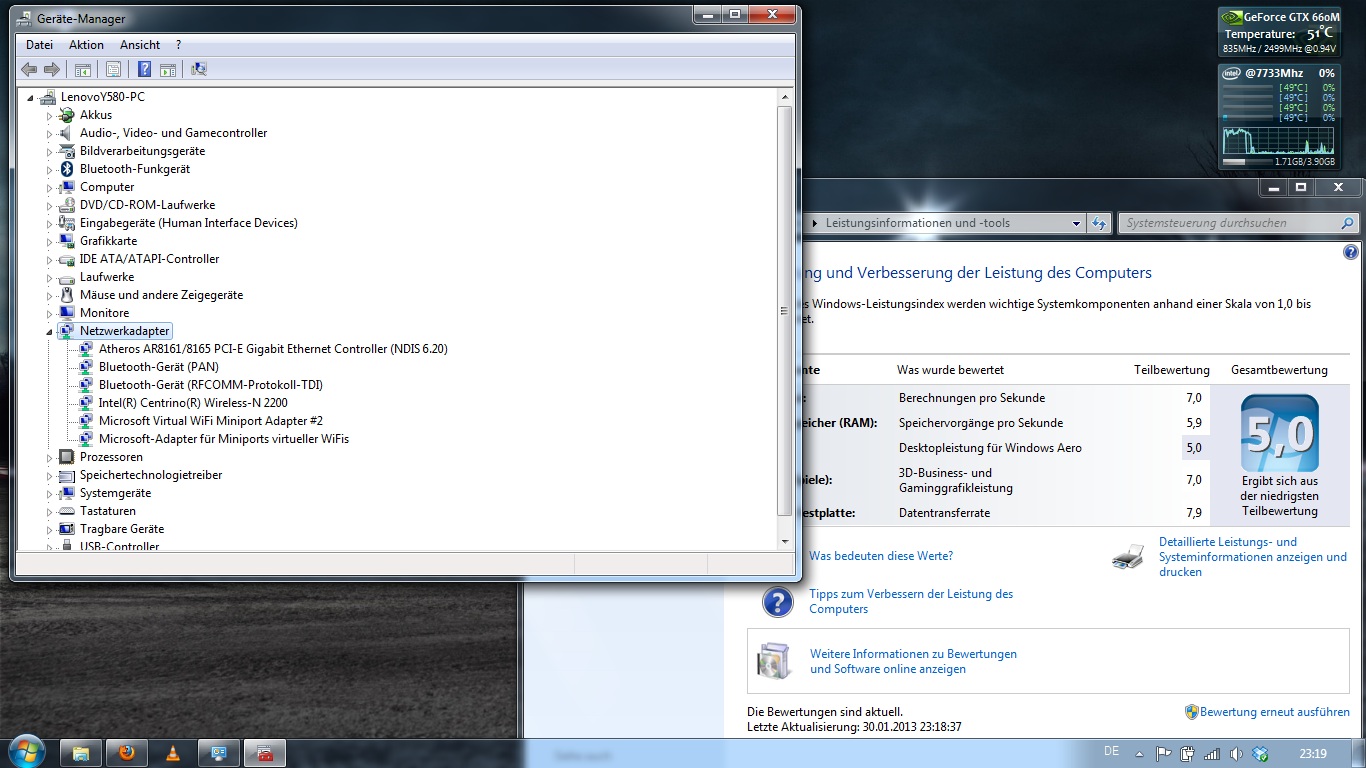Screen dimensions: 1366x768
Task: Expand the Akkus node
Action: click(49, 116)
